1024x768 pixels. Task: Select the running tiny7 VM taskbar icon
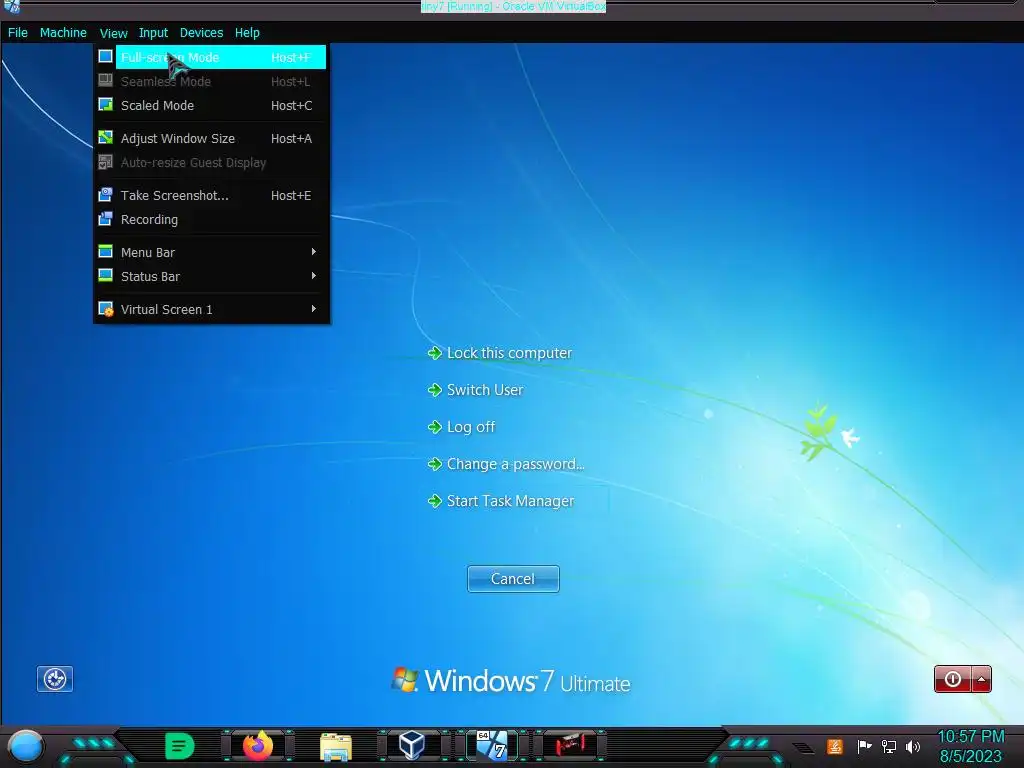[x=492, y=746]
